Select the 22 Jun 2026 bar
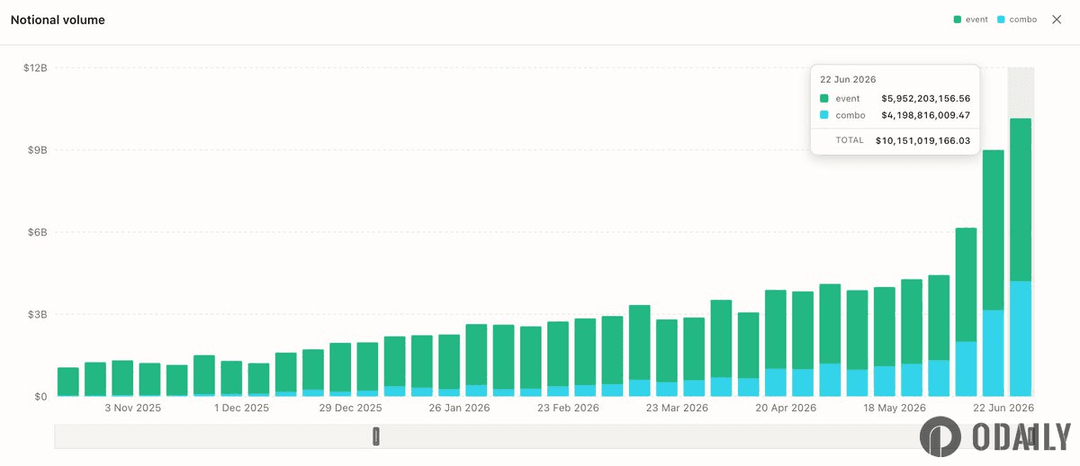The image size is (1080, 466). pos(1021,257)
